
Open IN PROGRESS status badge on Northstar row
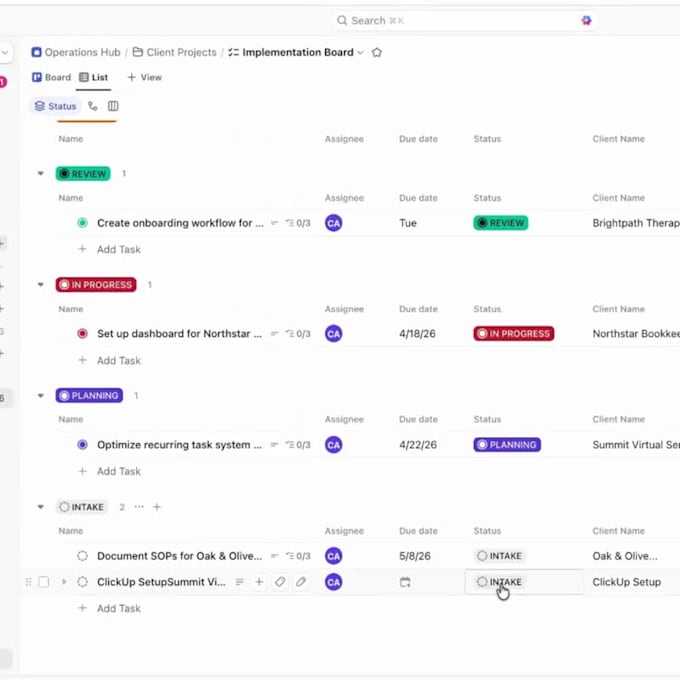tap(513, 333)
